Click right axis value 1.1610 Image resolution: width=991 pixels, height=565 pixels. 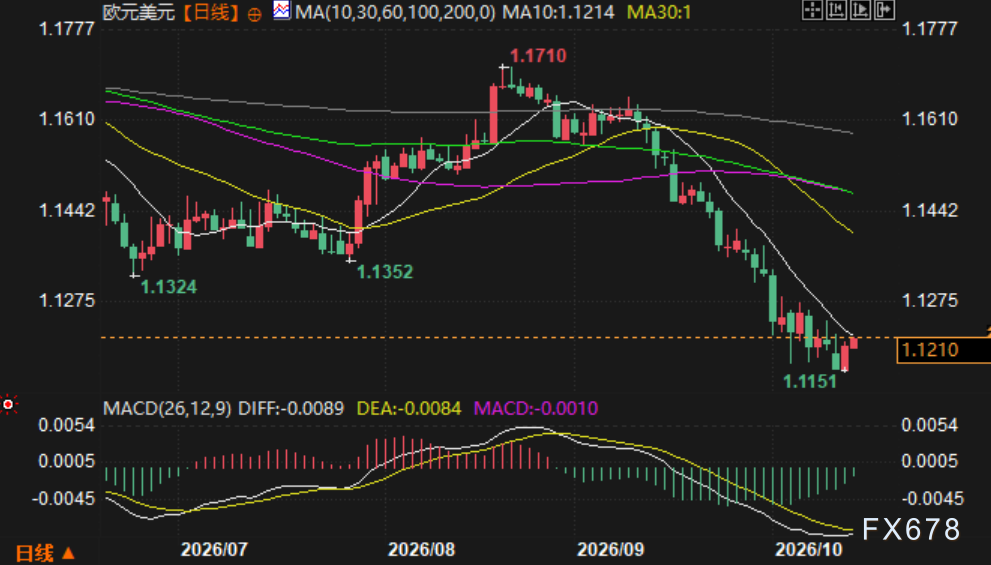point(930,119)
